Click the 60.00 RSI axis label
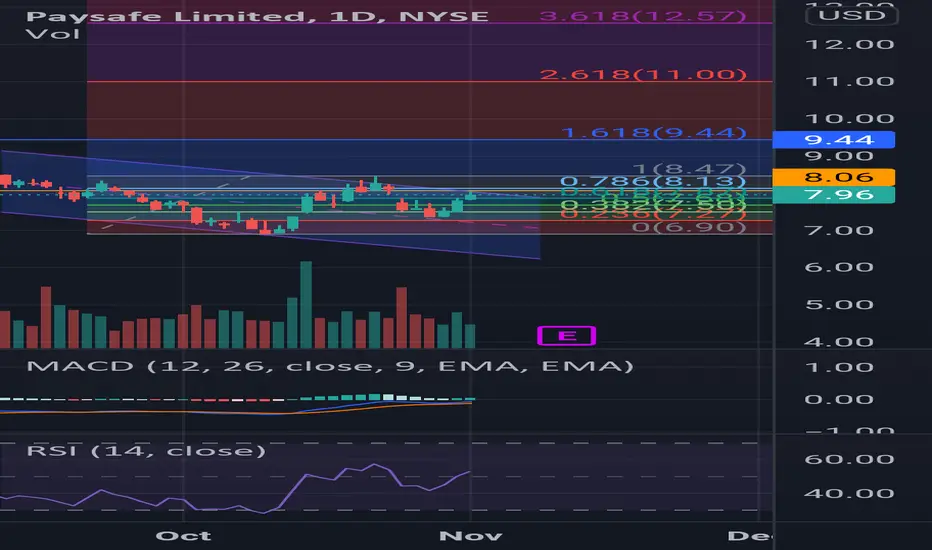The height and width of the screenshot is (550, 932). point(849,459)
